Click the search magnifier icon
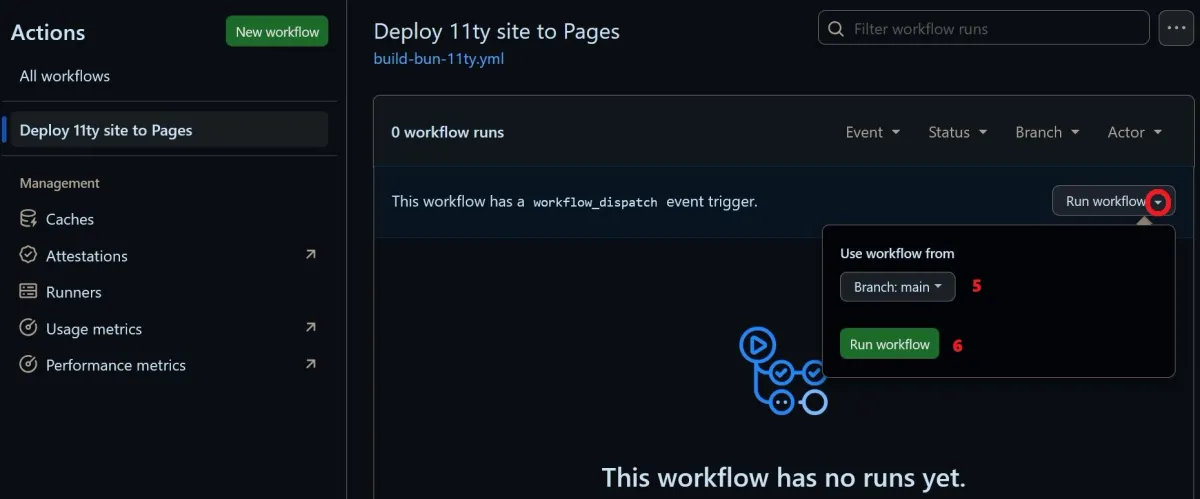 (836, 29)
